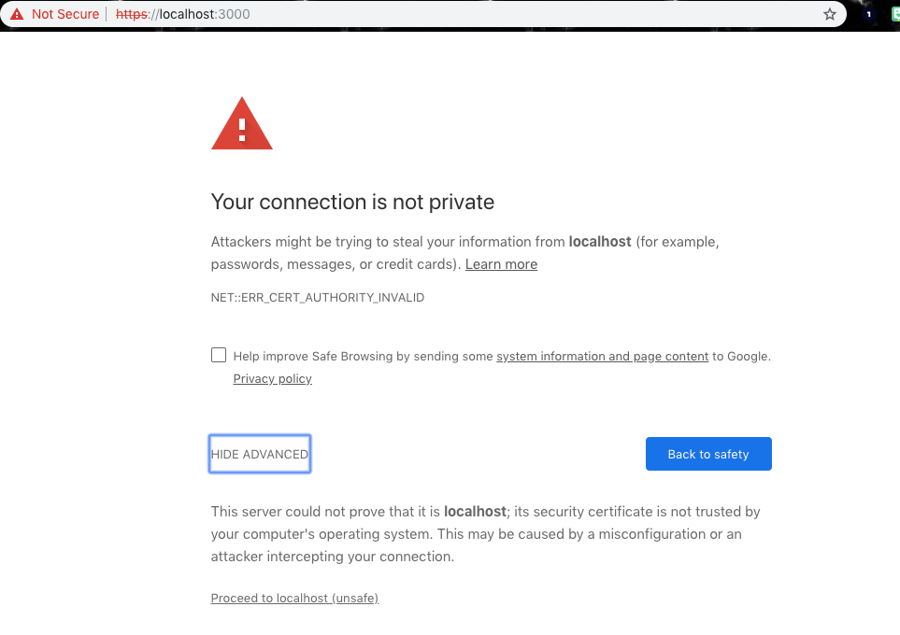Click the Back to safety button
This screenshot has width=900, height=635.
[x=708, y=454]
